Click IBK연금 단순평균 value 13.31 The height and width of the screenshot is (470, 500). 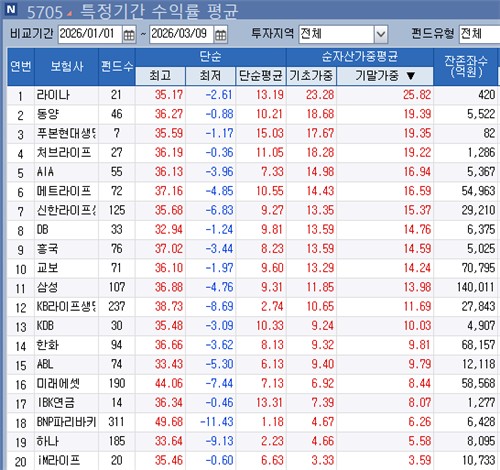pos(270,403)
